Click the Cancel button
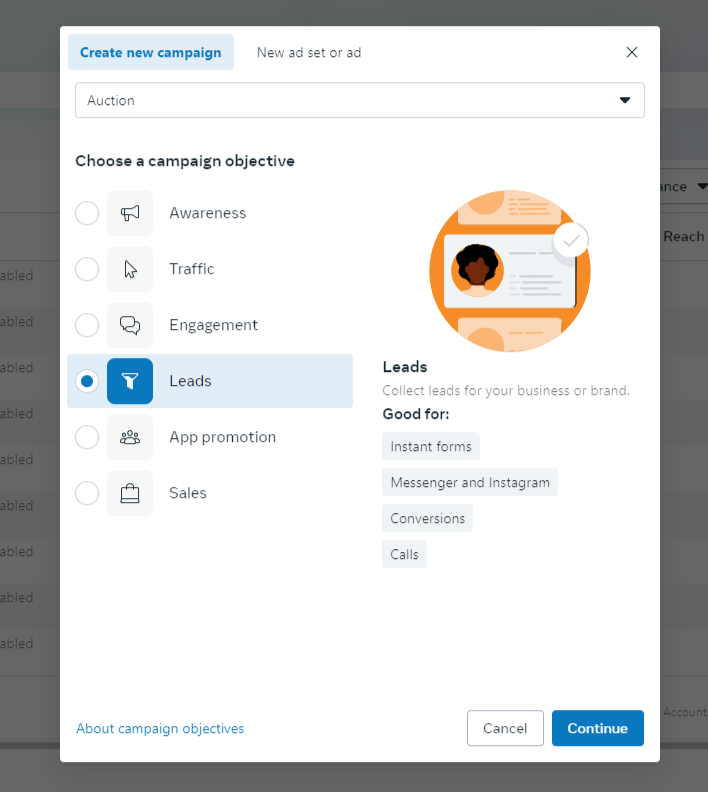 505,728
